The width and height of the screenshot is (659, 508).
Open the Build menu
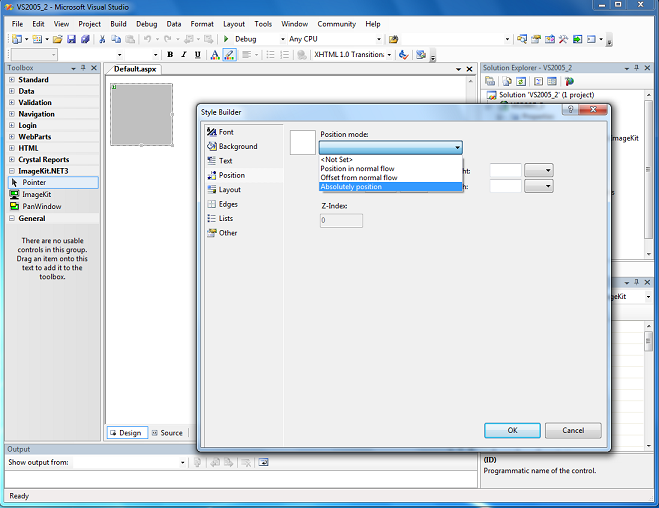tap(118, 24)
